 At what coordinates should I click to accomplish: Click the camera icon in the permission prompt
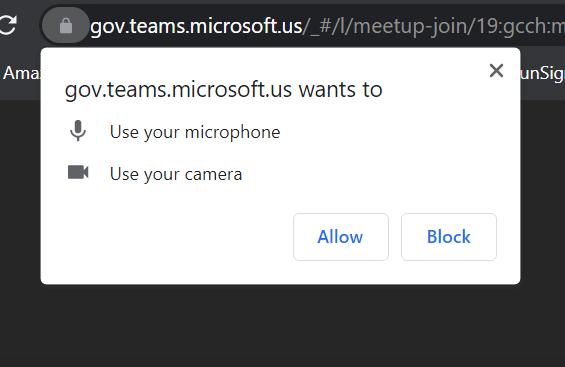point(78,172)
